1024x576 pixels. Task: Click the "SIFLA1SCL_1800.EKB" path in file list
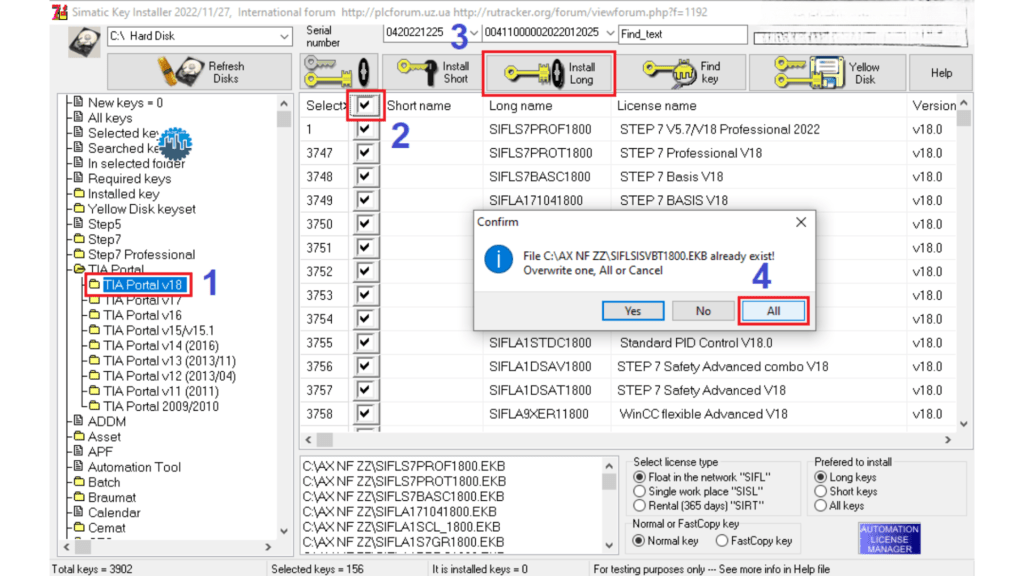401,526
